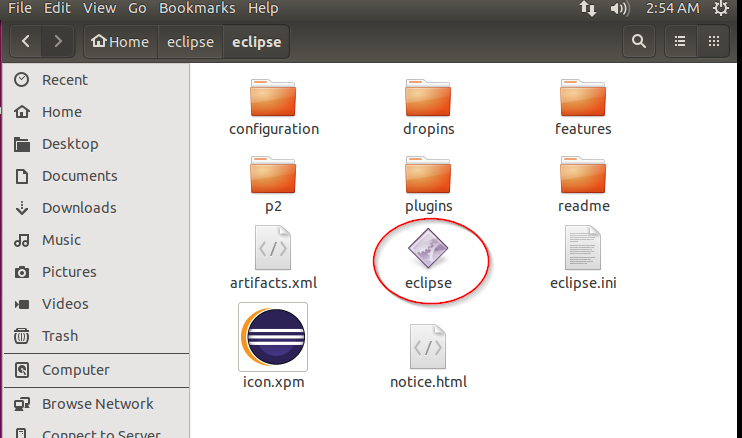Go back with the left arrow button
The height and width of the screenshot is (438, 742).
click(26, 42)
